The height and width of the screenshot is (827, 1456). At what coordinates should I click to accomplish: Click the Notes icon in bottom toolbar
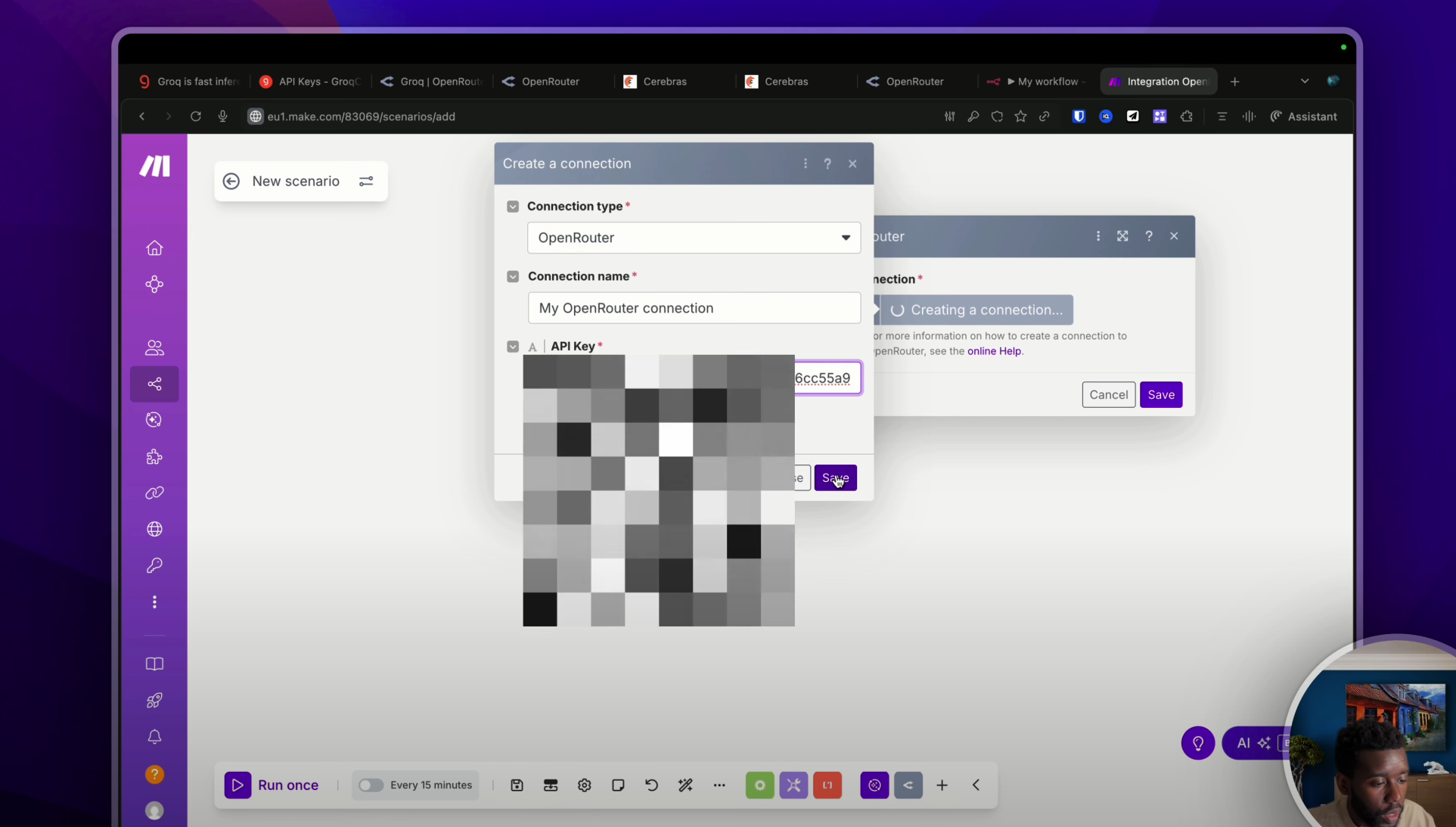[x=618, y=785]
